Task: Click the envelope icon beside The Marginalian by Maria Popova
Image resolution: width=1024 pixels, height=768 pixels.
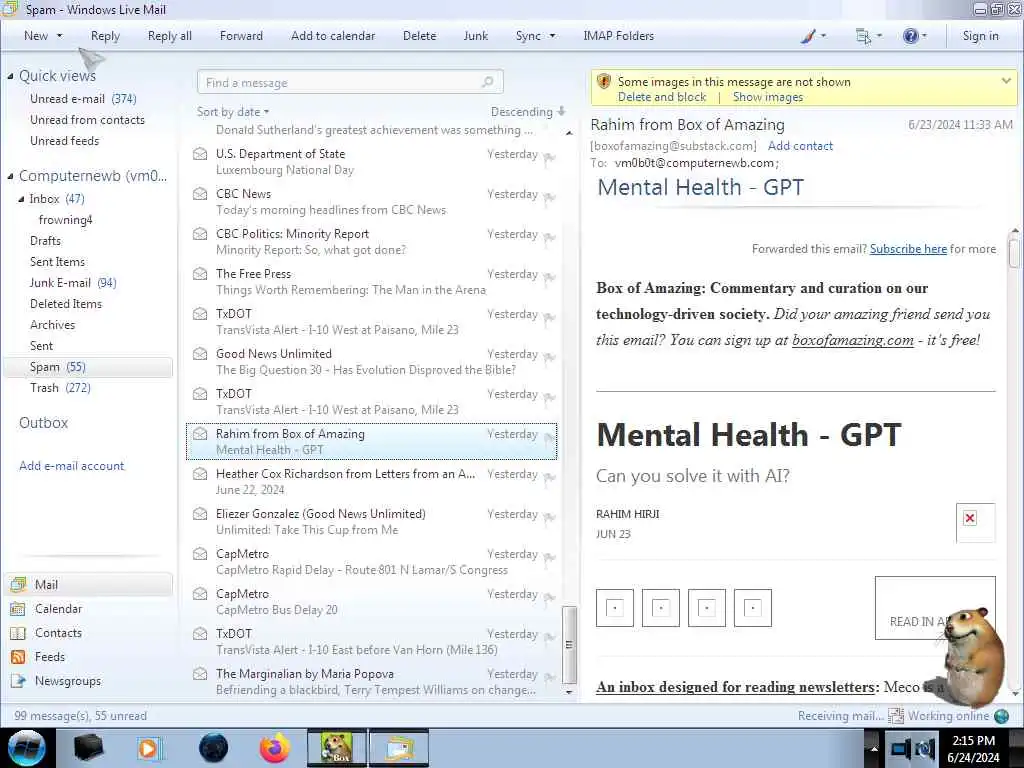Action: click(x=200, y=674)
